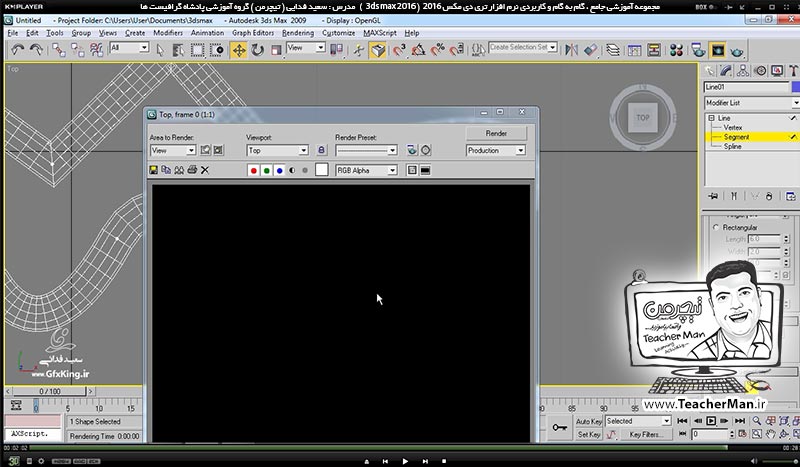Click the white color swatch in frame window
Screen dimensions: 800x467
click(x=321, y=170)
